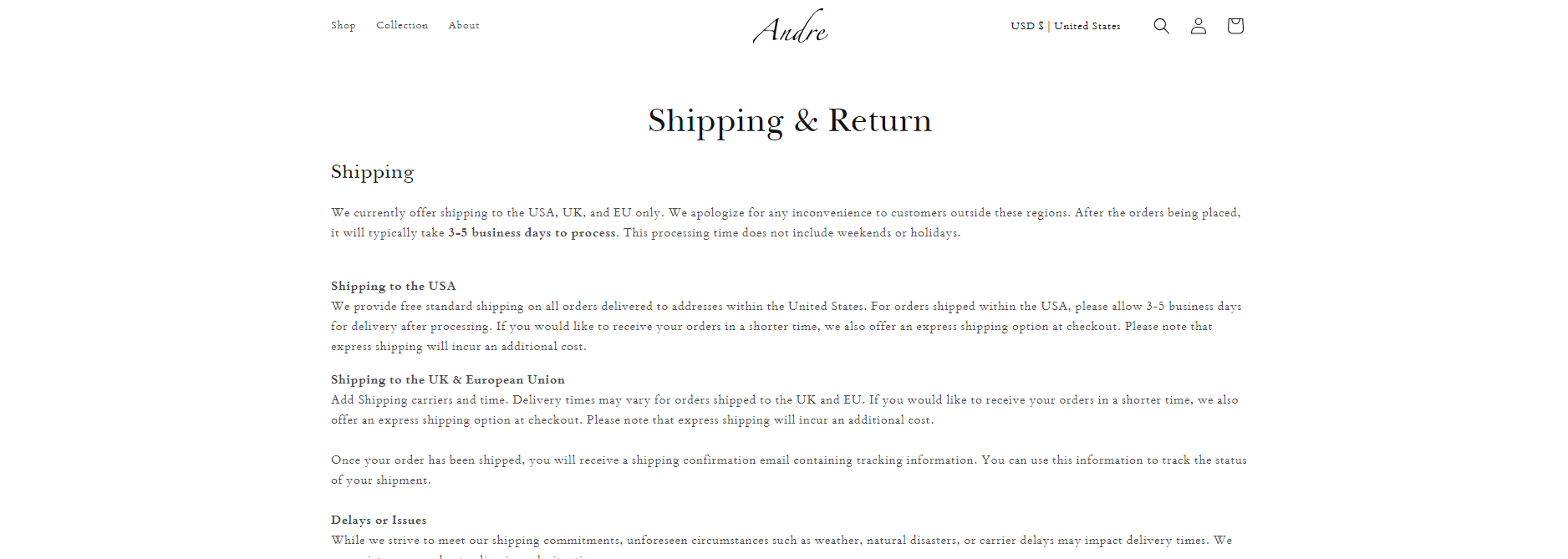Screen dimensions: 1568x559
Task: Click the Shipping & Return page title
Action: 789,120
